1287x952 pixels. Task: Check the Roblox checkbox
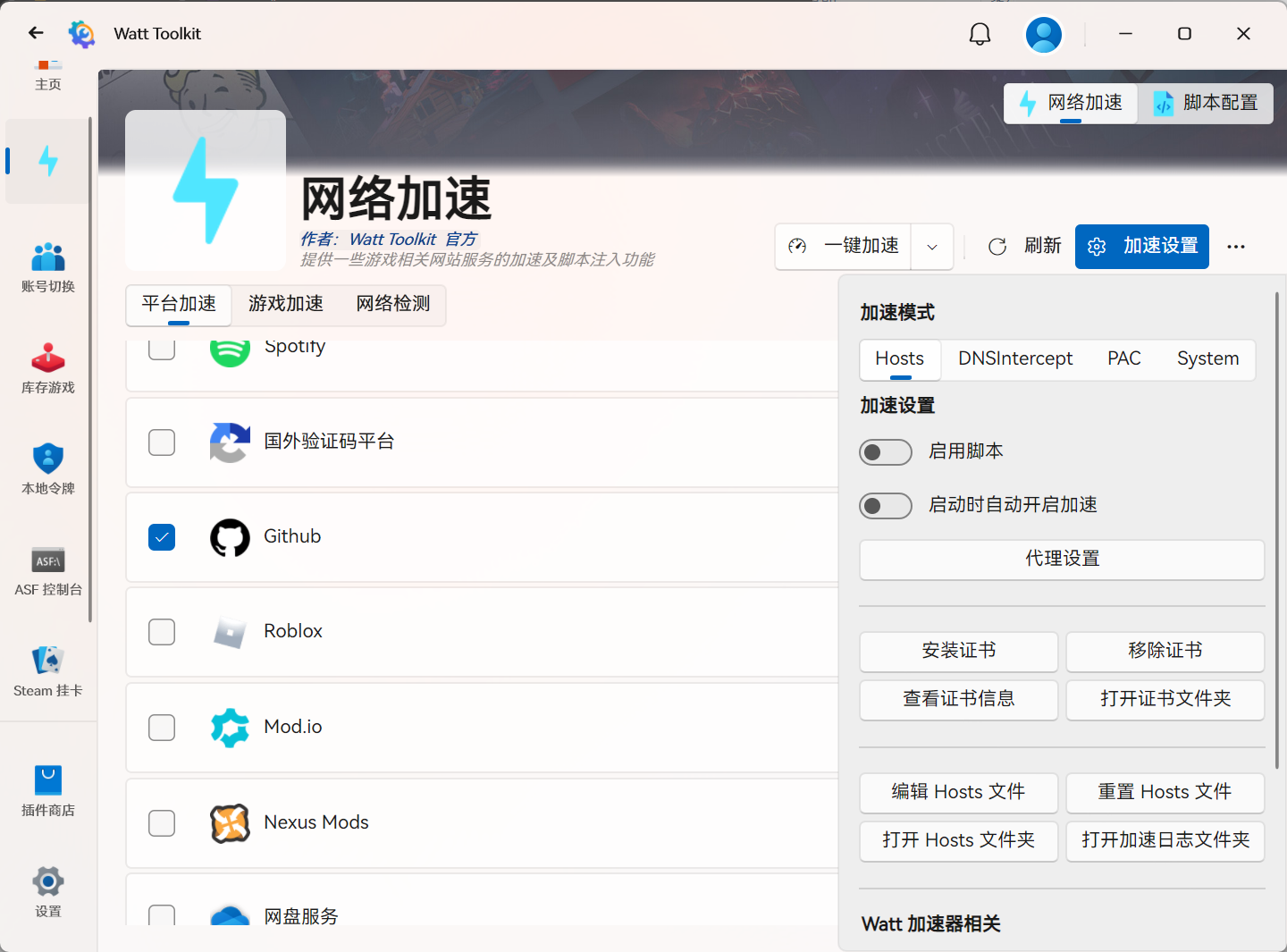coord(162,632)
